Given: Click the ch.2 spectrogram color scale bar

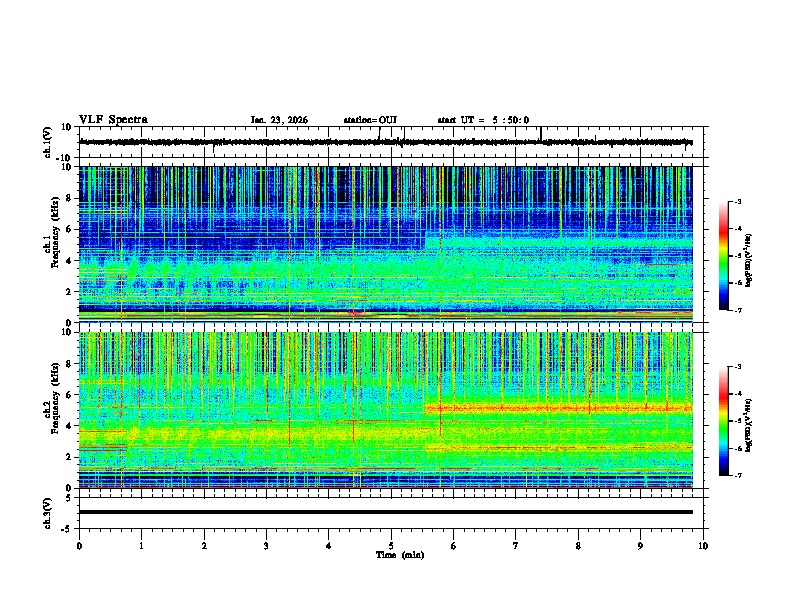Looking at the screenshot, I should click(x=723, y=421).
